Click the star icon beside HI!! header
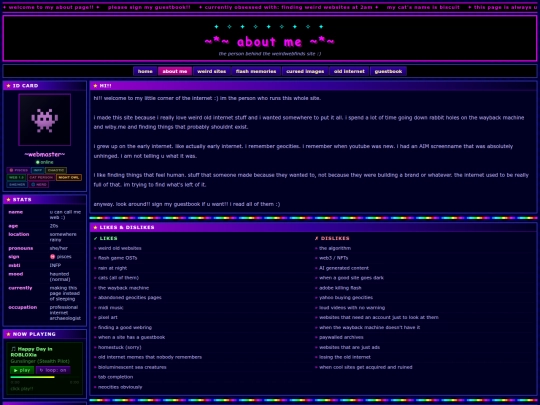Viewport: 540px width, 405px height. [95, 86]
